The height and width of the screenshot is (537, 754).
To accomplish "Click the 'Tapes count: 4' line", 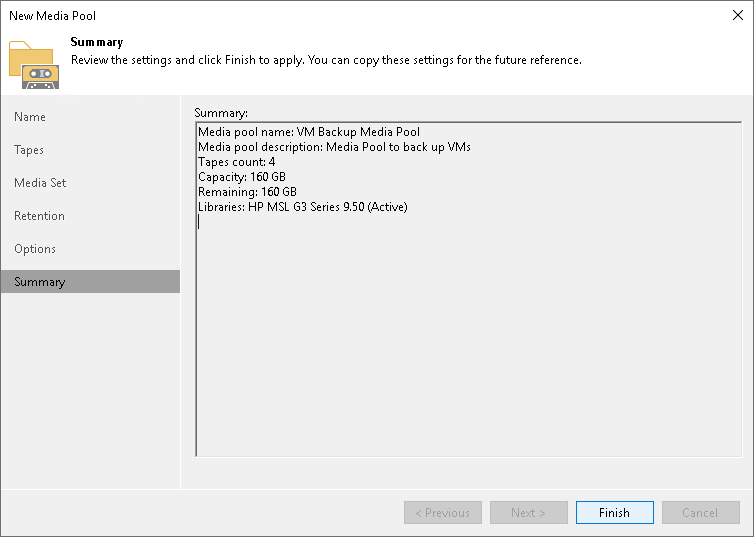I will [237, 162].
